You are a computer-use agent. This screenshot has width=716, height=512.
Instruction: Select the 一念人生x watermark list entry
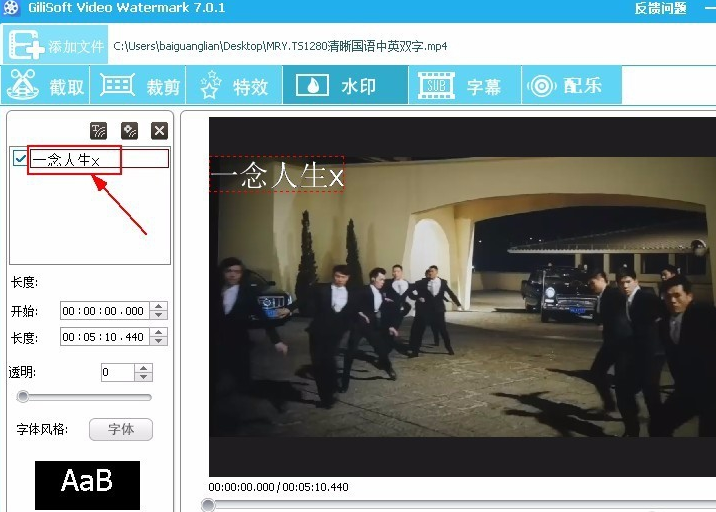tap(99, 159)
